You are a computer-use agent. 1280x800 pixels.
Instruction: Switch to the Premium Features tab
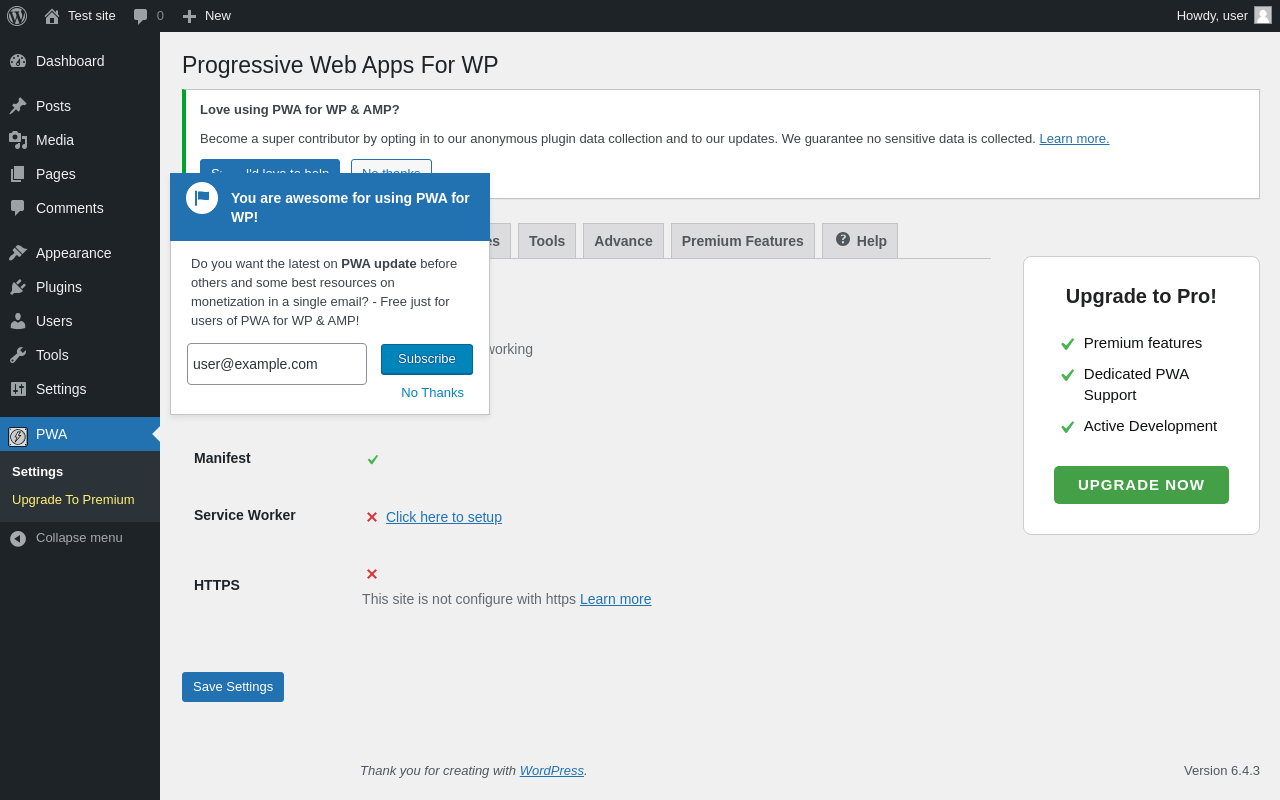[x=742, y=241]
